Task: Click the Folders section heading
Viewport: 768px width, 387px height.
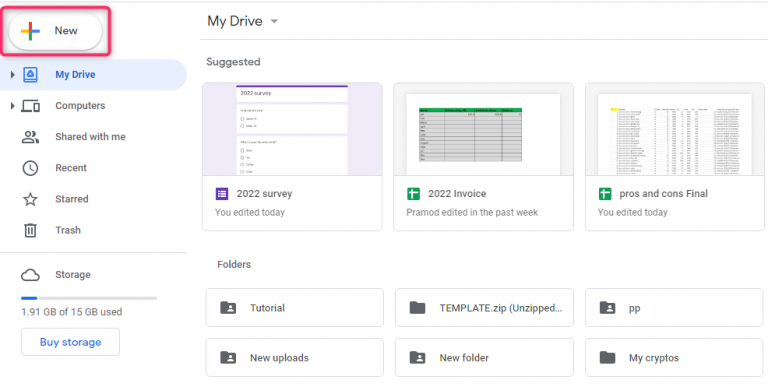Action: point(234,265)
